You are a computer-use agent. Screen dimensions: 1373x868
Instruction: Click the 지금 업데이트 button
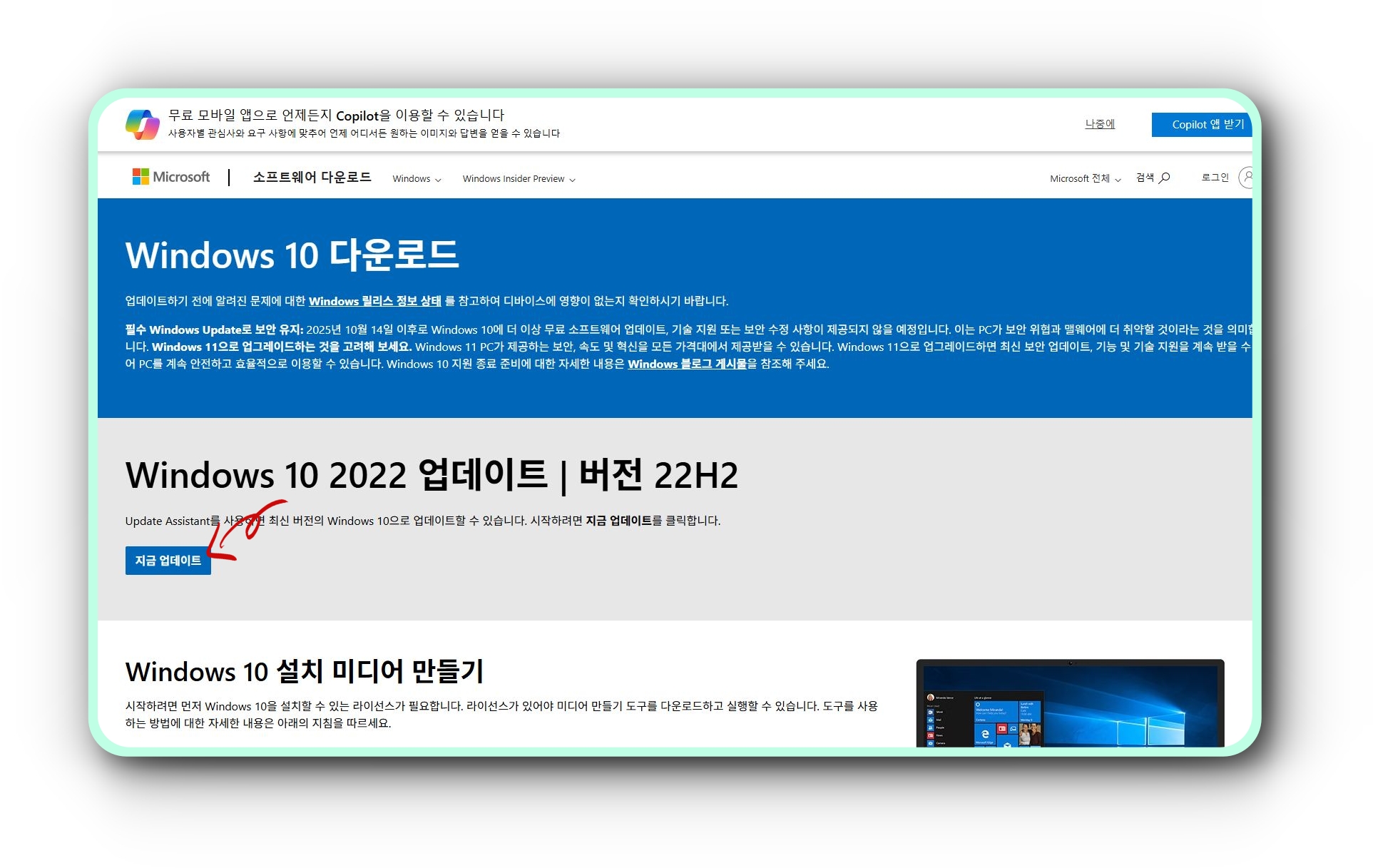coord(168,561)
